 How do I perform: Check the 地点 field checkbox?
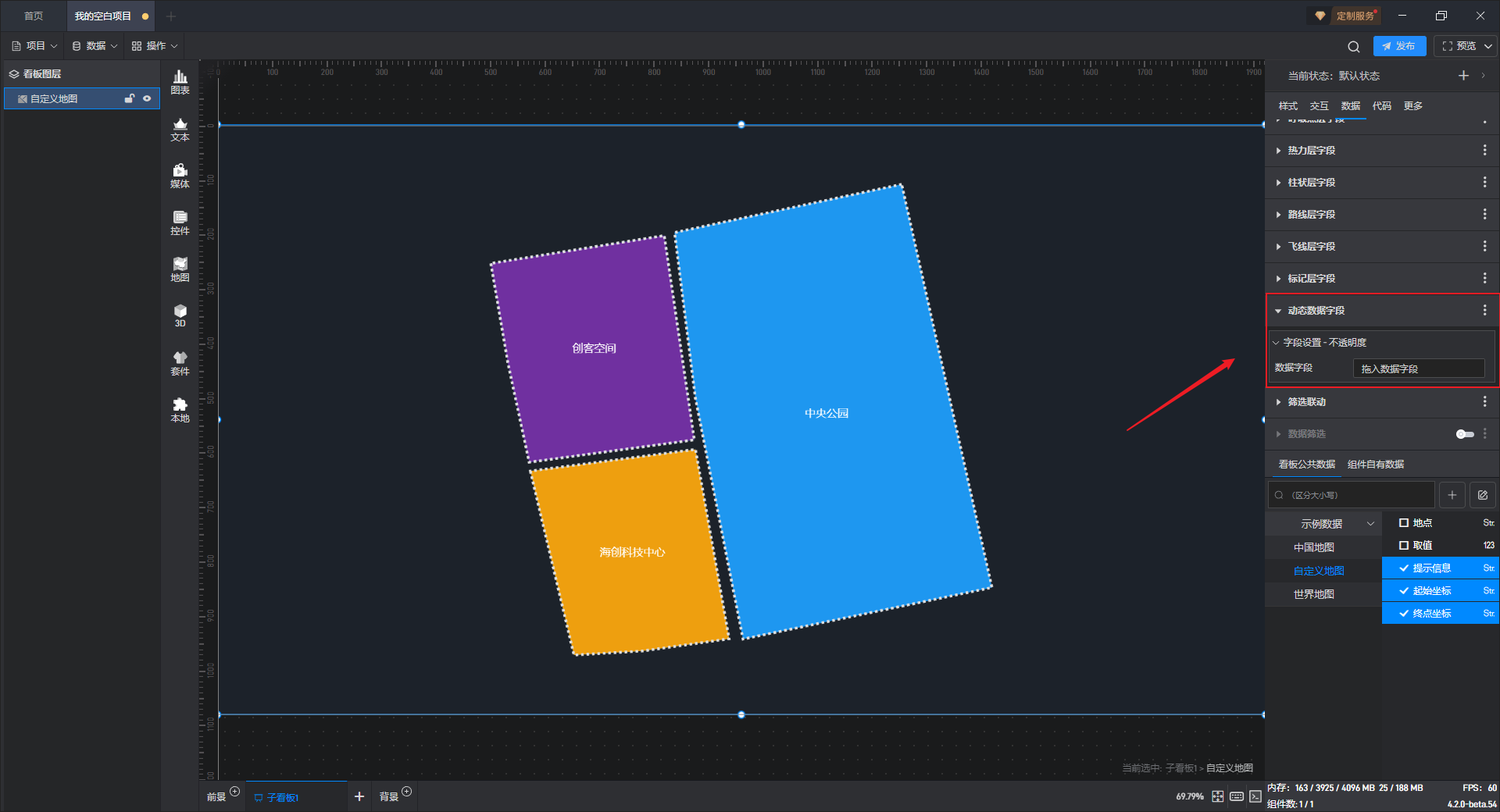[1404, 523]
